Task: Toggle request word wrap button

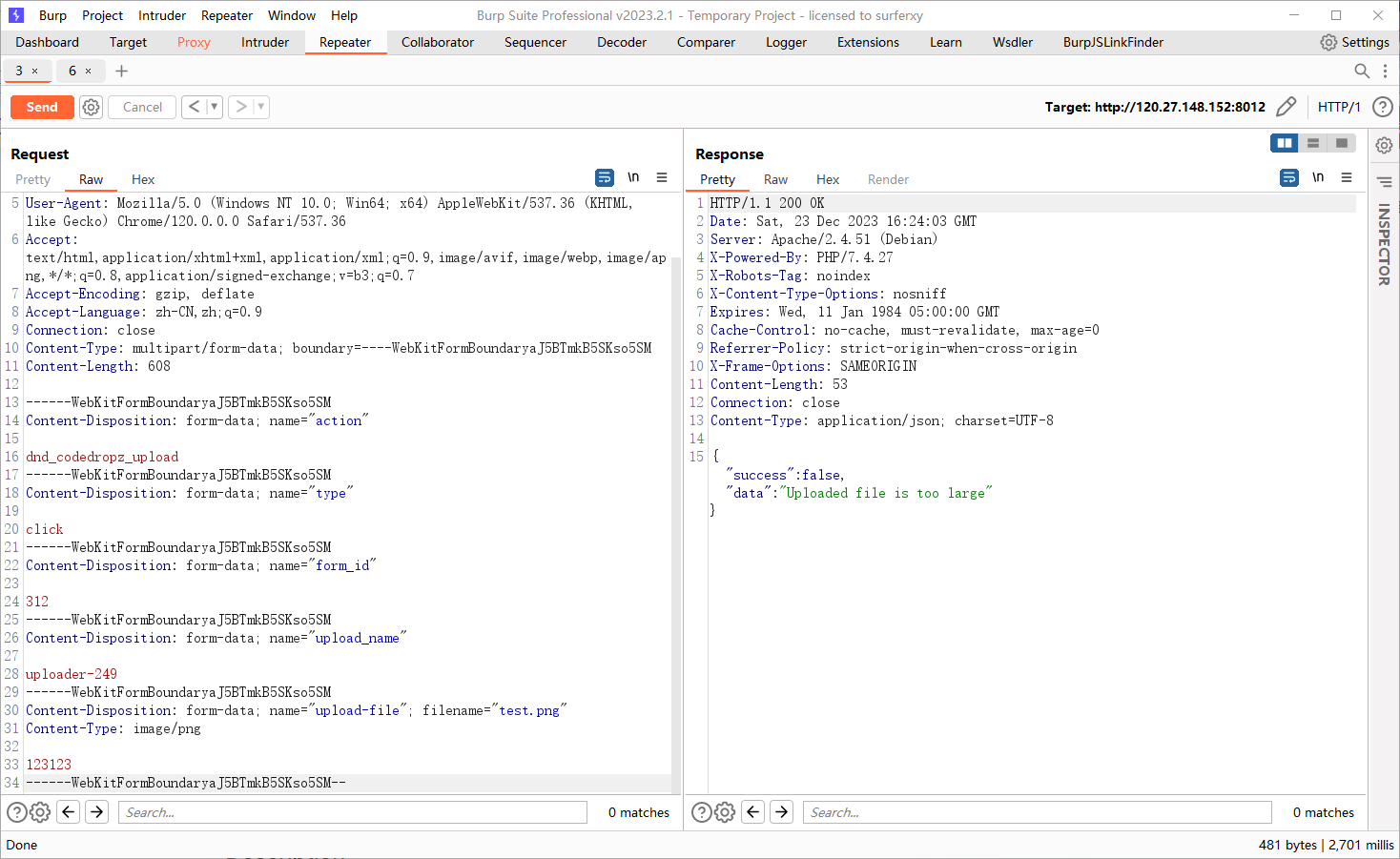Action: (x=605, y=177)
